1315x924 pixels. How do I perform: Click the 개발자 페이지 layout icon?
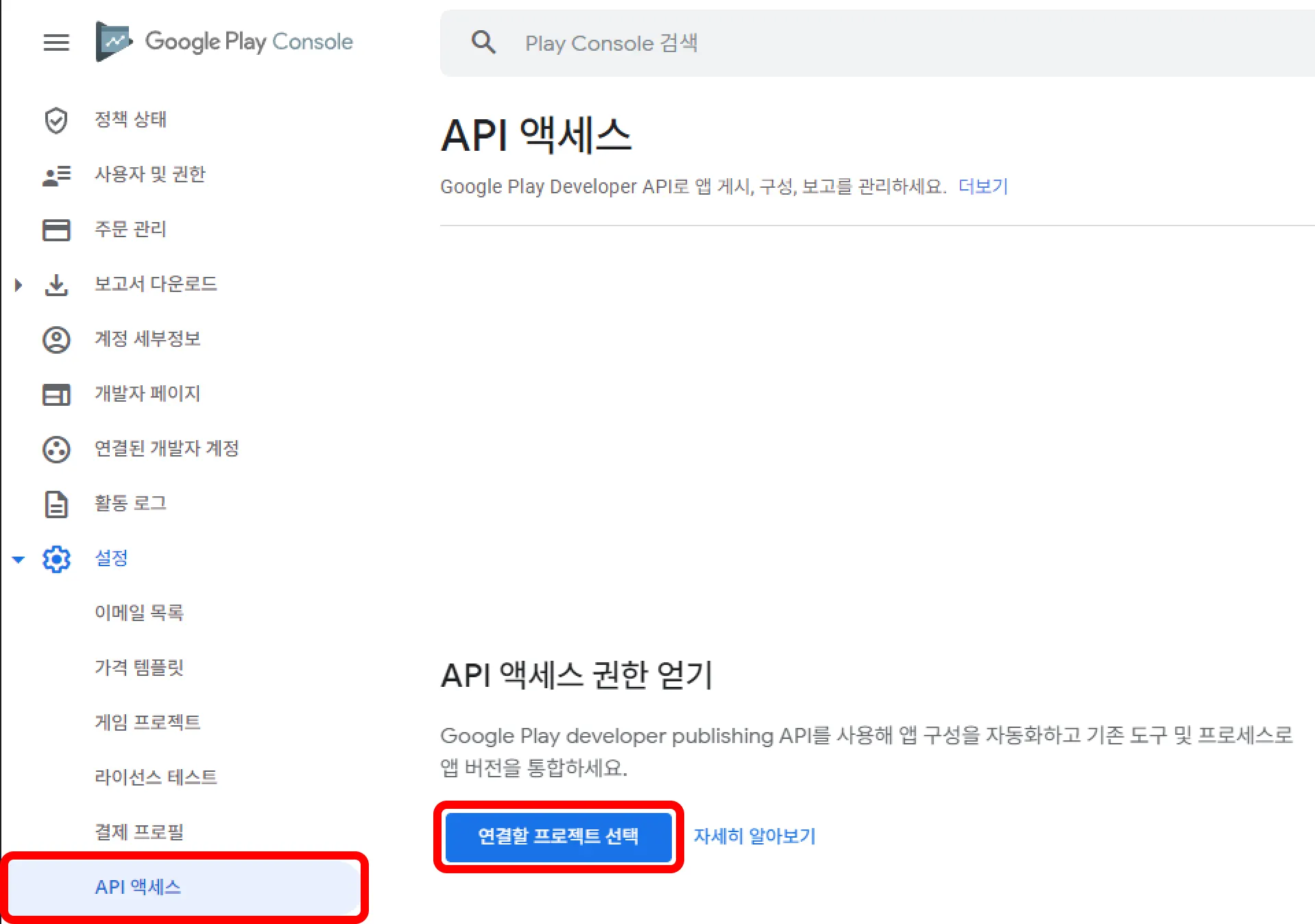(56, 394)
